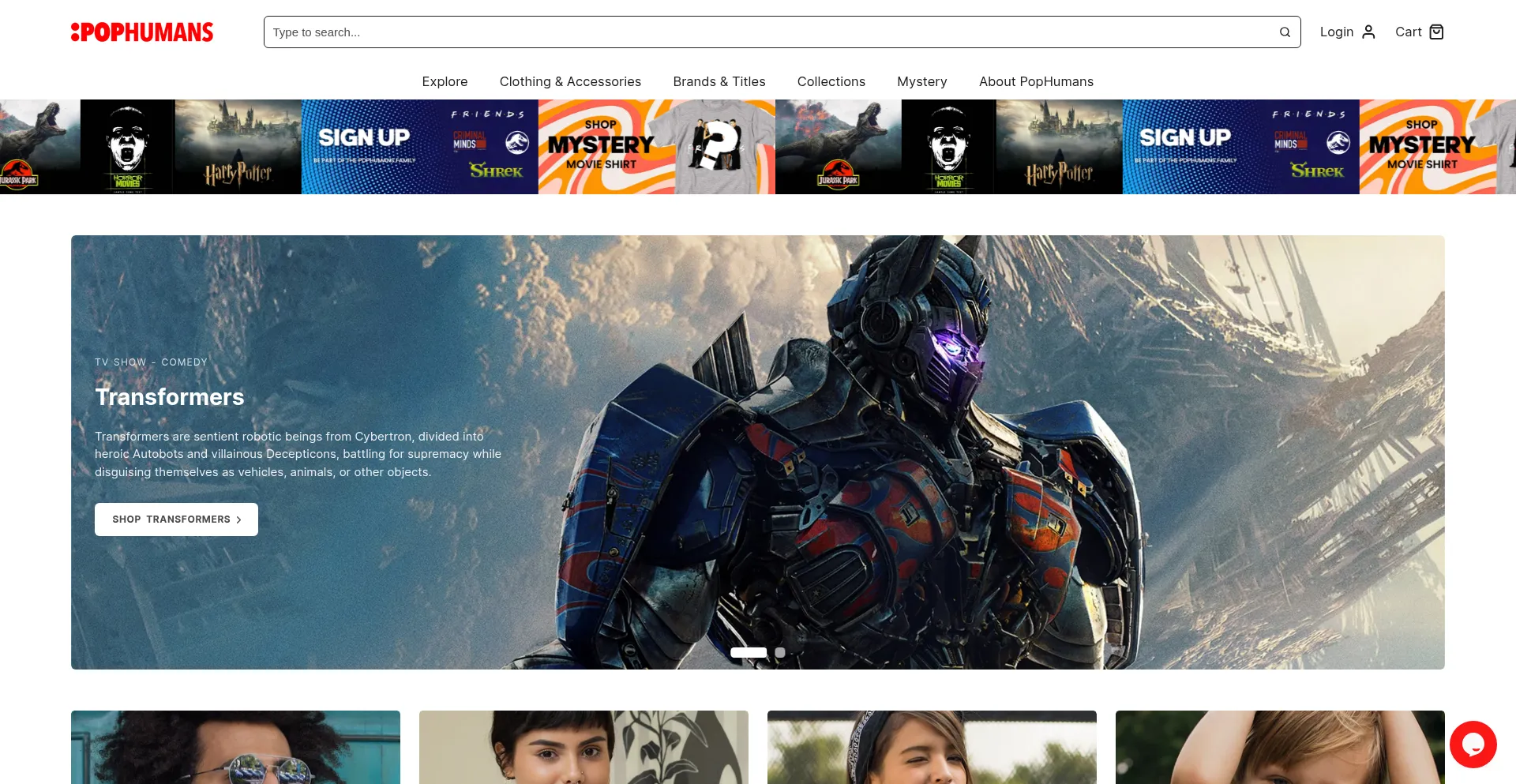
Task: Open the shopping cart bag icon
Action: pyautogui.click(x=1436, y=32)
